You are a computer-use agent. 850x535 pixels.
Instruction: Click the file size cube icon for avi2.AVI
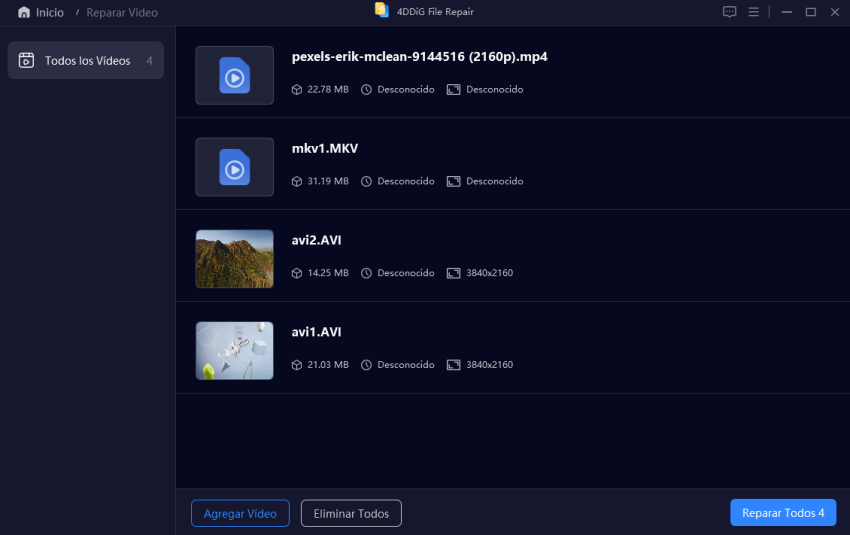pos(297,273)
